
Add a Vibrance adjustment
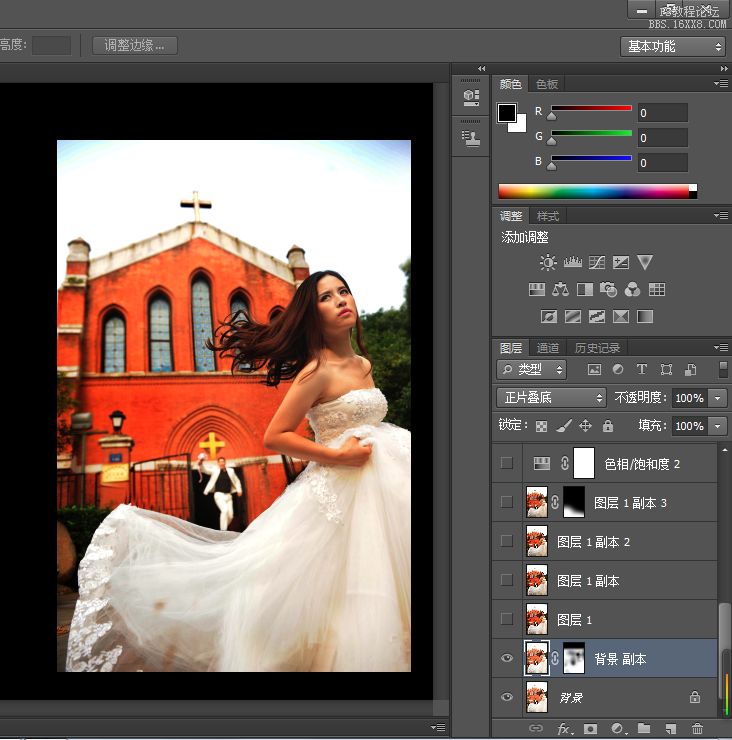click(x=645, y=262)
